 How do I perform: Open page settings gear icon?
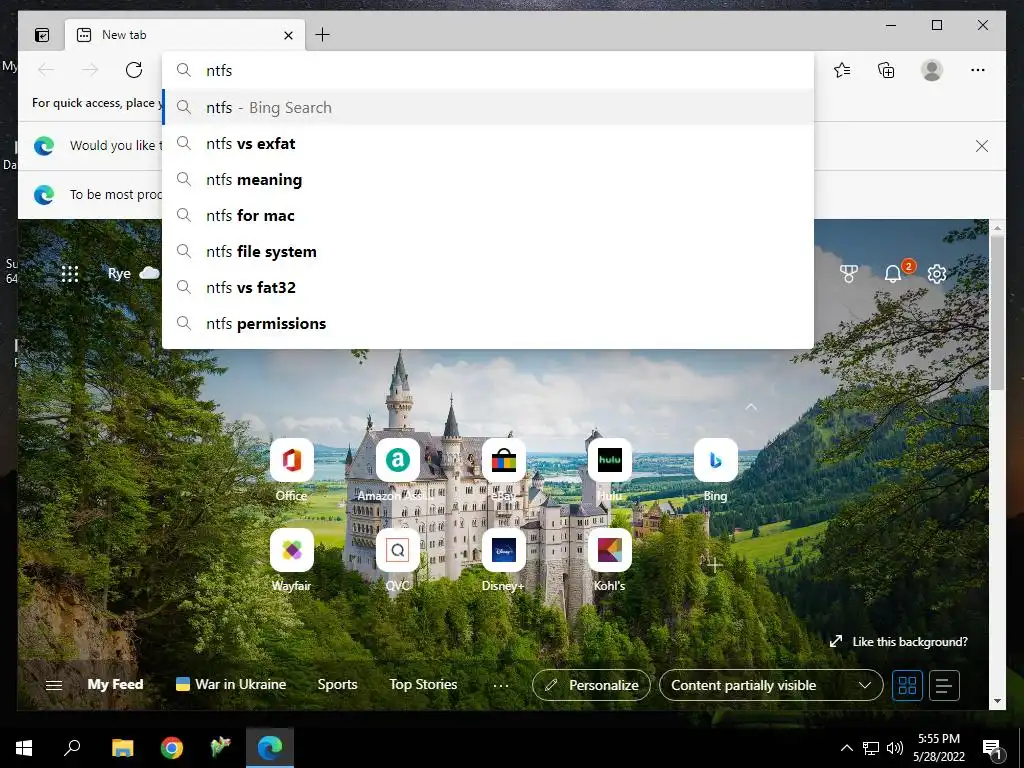pyautogui.click(x=937, y=274)
